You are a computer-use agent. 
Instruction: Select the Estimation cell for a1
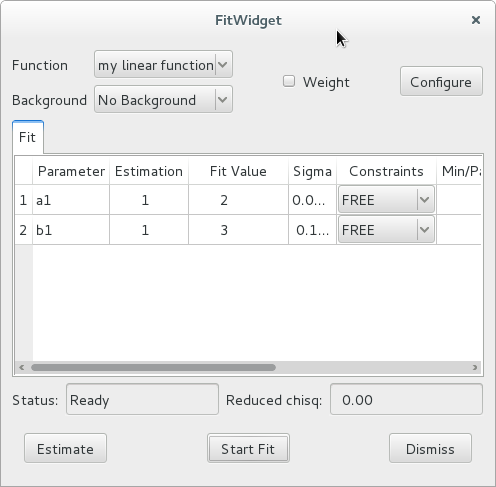[149, 200]
